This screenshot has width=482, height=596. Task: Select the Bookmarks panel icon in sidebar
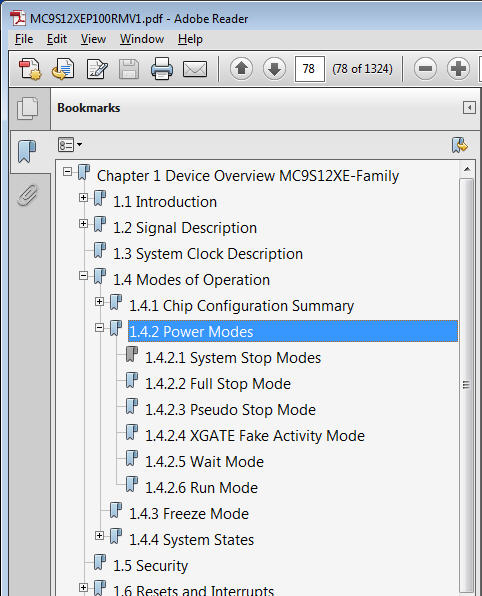(27, 151)
